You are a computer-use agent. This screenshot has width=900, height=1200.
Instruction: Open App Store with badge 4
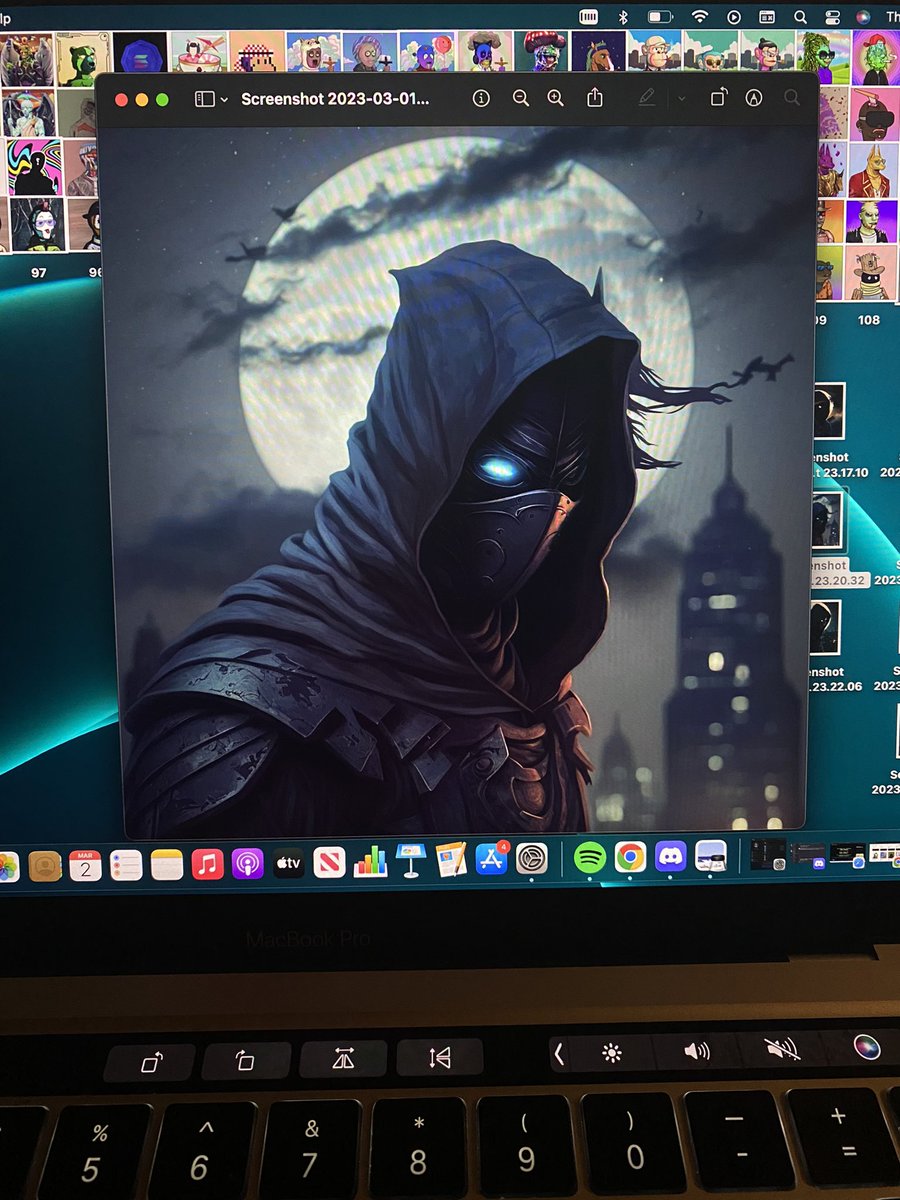pos(492,859)
